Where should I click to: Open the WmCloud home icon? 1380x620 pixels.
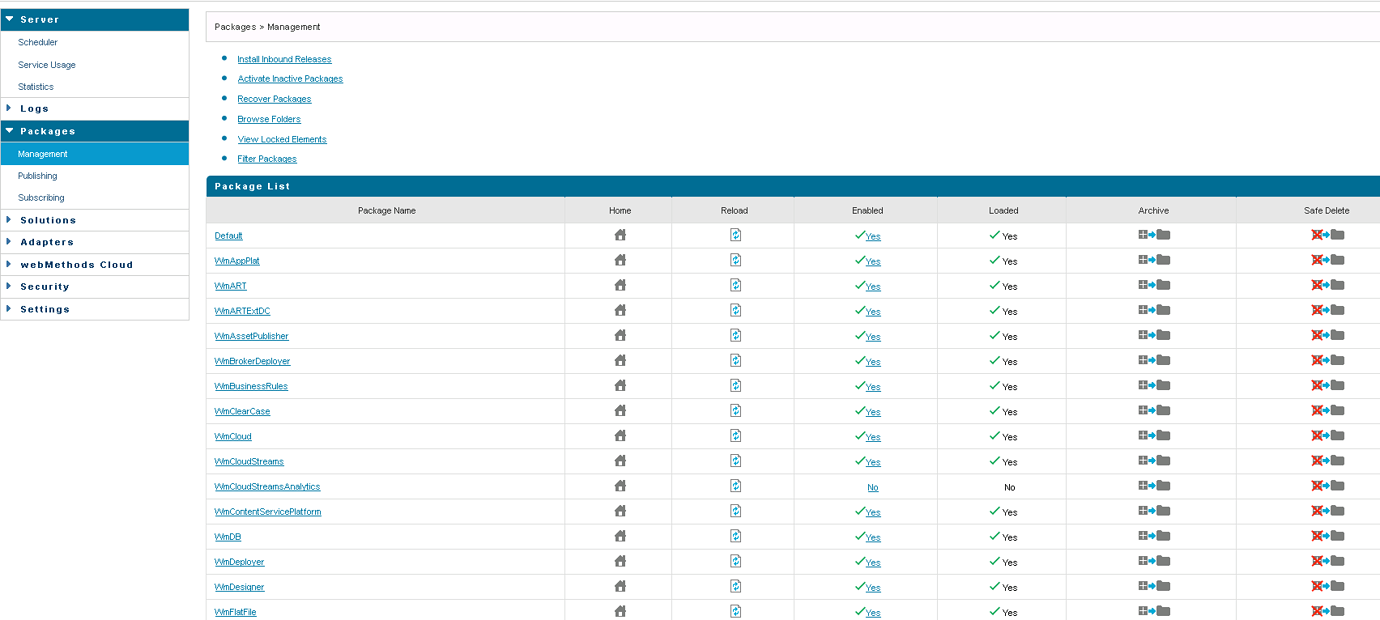coord(620,436)
